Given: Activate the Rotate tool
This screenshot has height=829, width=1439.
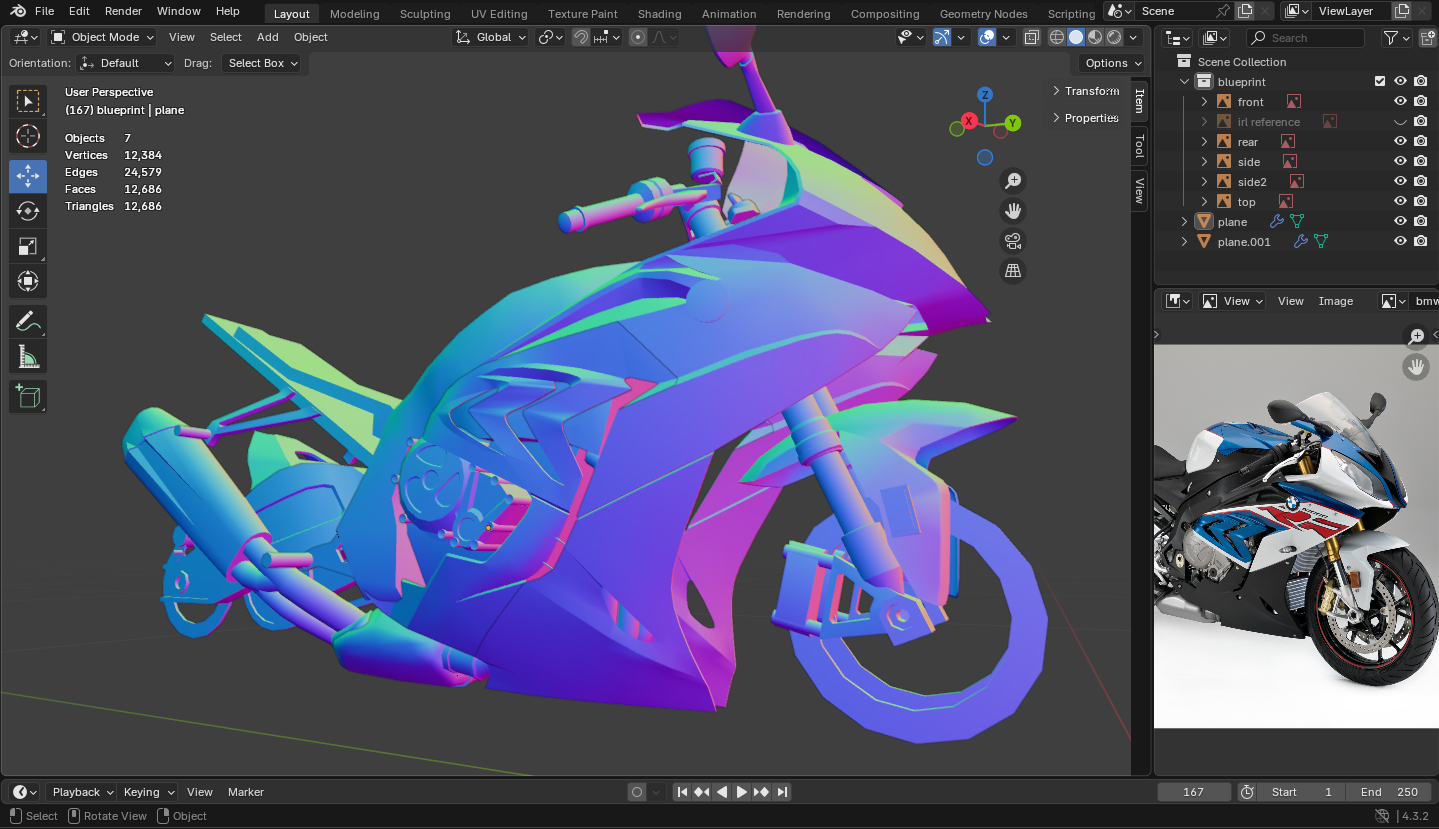Looking at the screenshot, I should (28, 211).
